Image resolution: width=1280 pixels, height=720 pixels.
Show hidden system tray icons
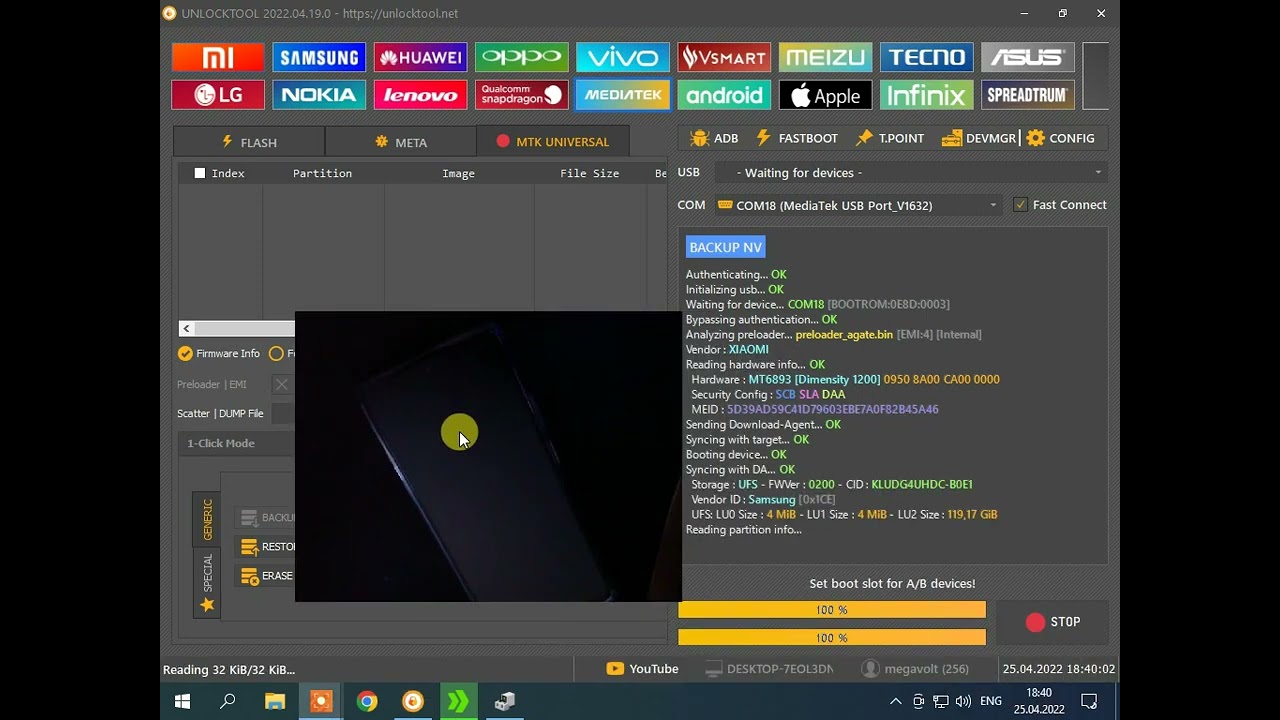(895, 701)
